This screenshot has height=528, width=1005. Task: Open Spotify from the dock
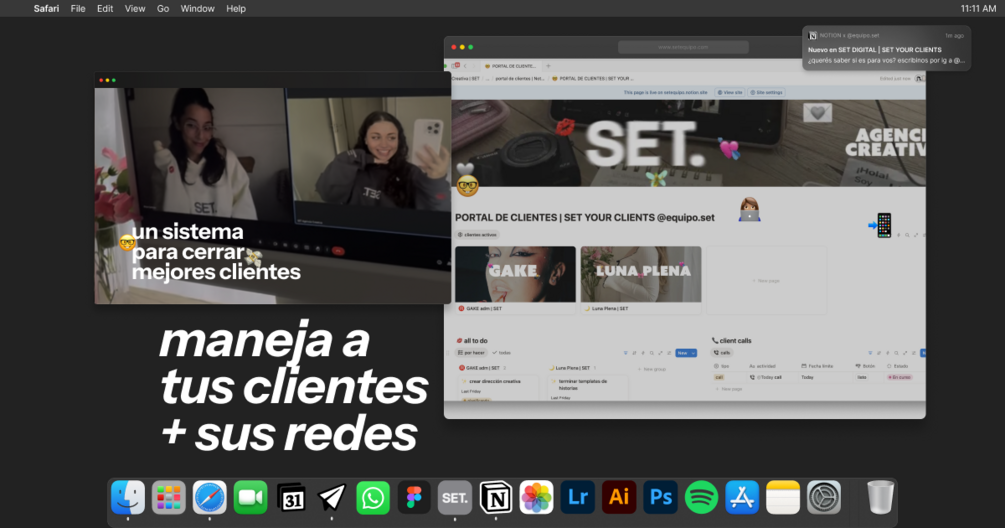701,497
